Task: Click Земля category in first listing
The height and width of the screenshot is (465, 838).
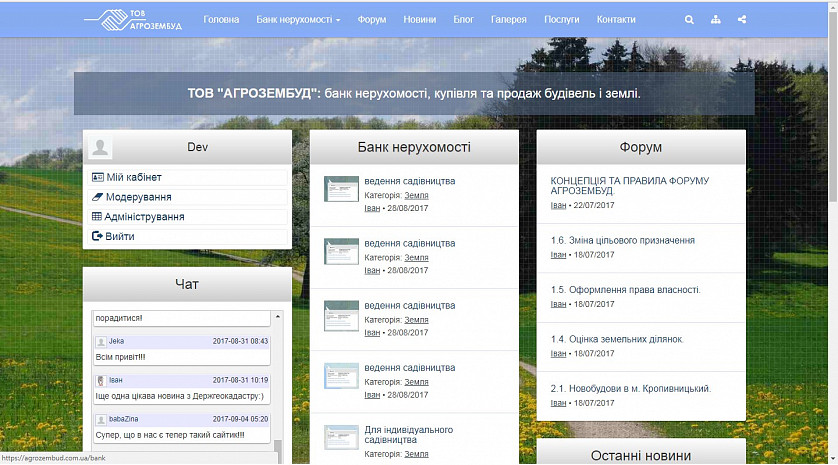Action: [x=416, y=196]
